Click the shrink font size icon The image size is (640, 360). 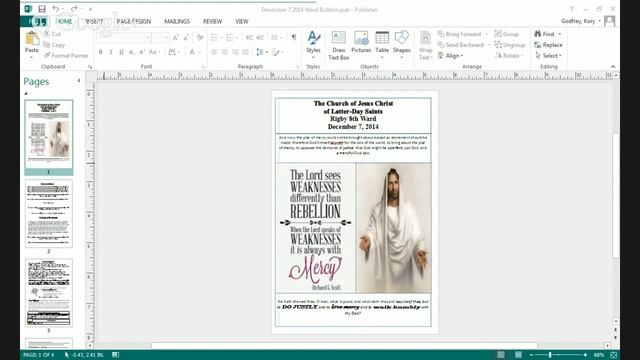click(x=186, y=38)
